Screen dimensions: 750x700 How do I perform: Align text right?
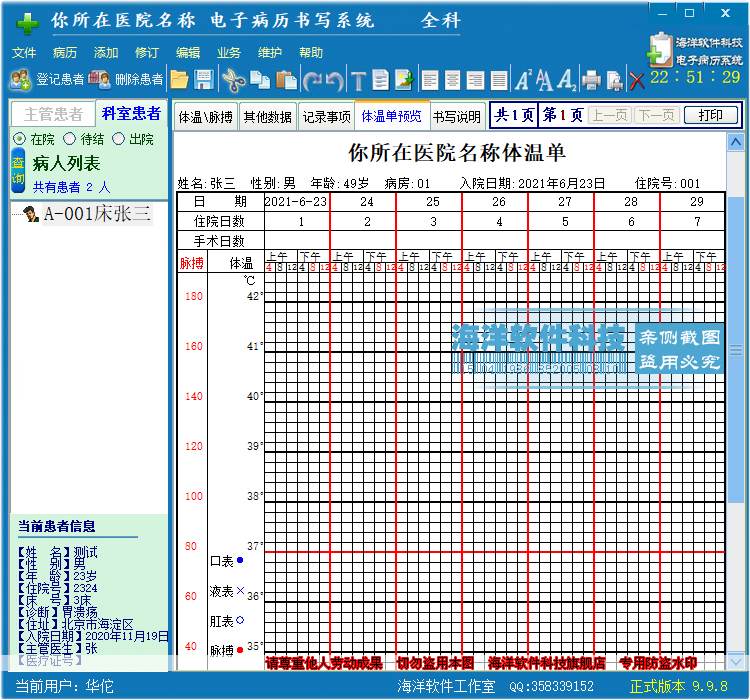point(475,80)
